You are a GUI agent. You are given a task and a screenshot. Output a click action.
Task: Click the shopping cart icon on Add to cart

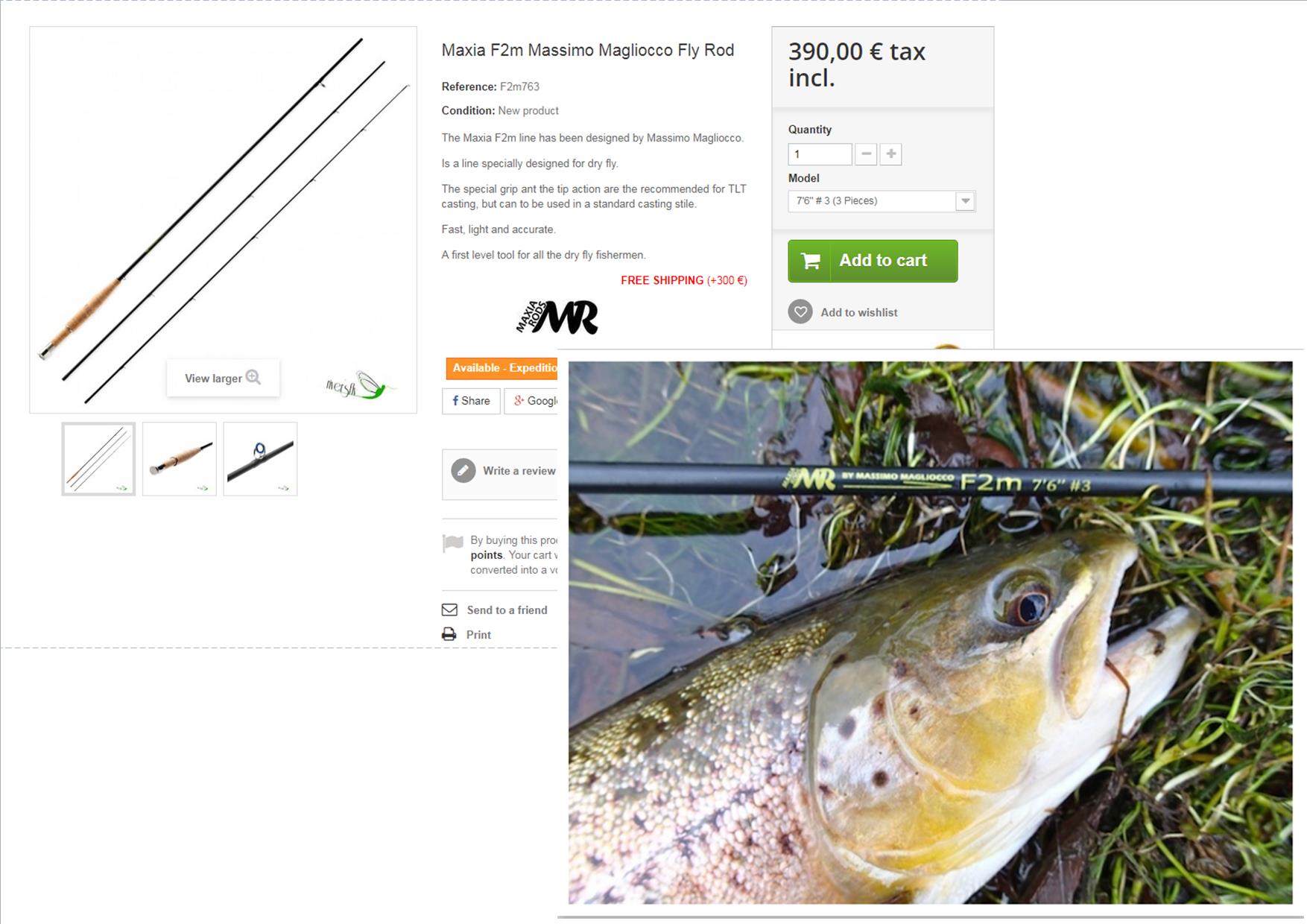[811, 261]
